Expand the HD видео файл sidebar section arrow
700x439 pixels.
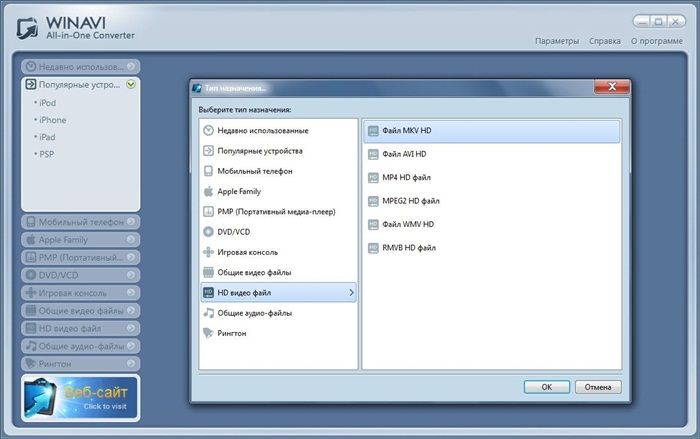tap(131, 328)
